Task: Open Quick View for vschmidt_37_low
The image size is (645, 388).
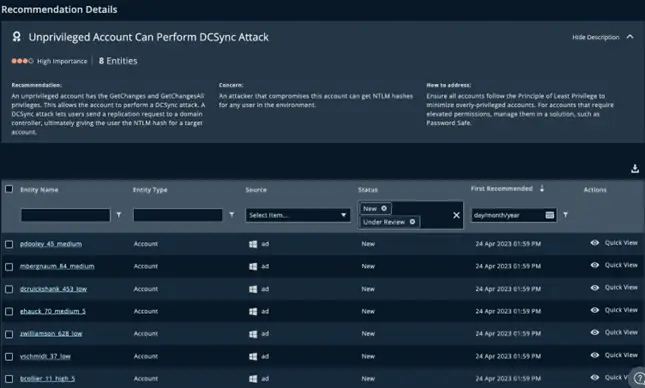Action: coord(621,355)
